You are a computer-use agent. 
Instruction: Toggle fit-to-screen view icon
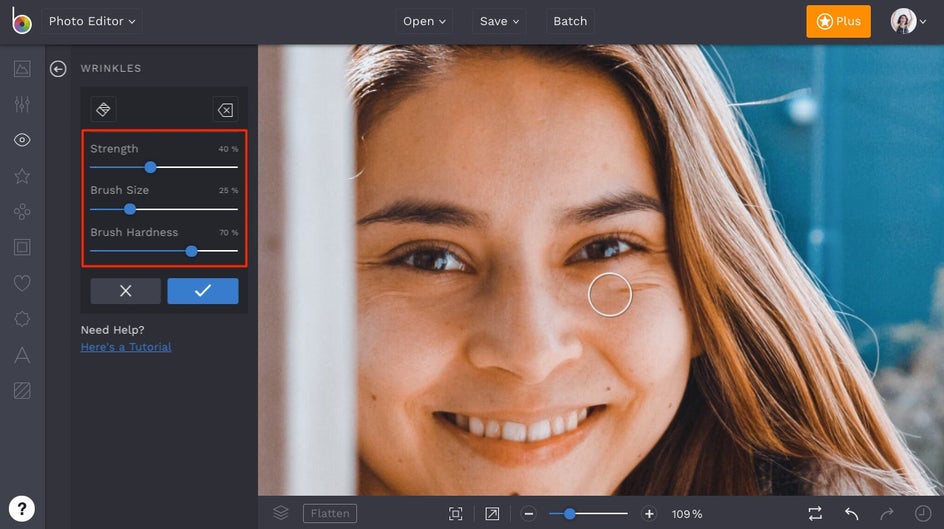pos(456,513)
